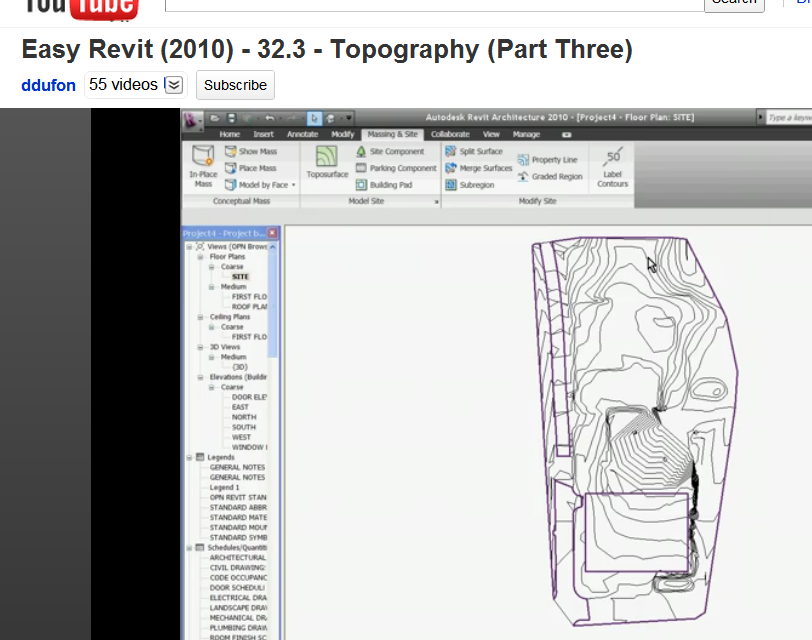Collapse the Views (OPN Browser) tree node
Image resolution: width=812 pixels, height=640 pixels.
189,246
